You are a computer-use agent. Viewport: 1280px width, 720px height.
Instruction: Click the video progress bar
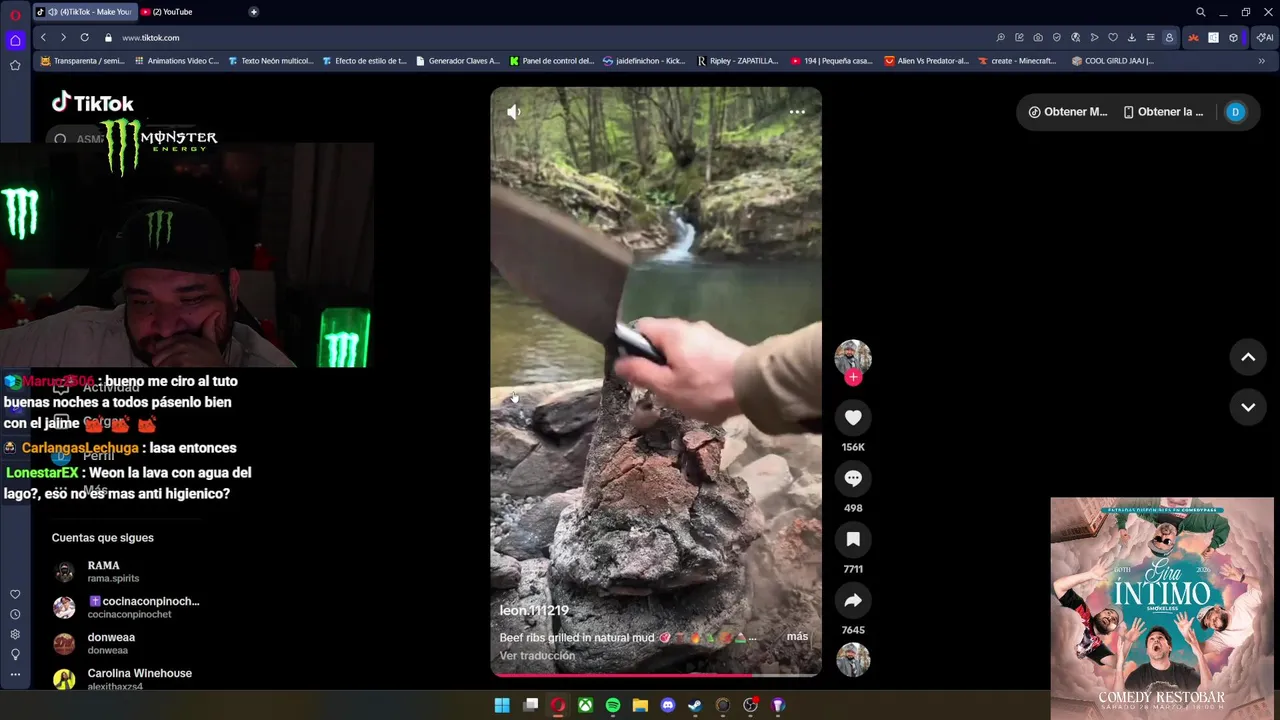click(x=656, y=674)
